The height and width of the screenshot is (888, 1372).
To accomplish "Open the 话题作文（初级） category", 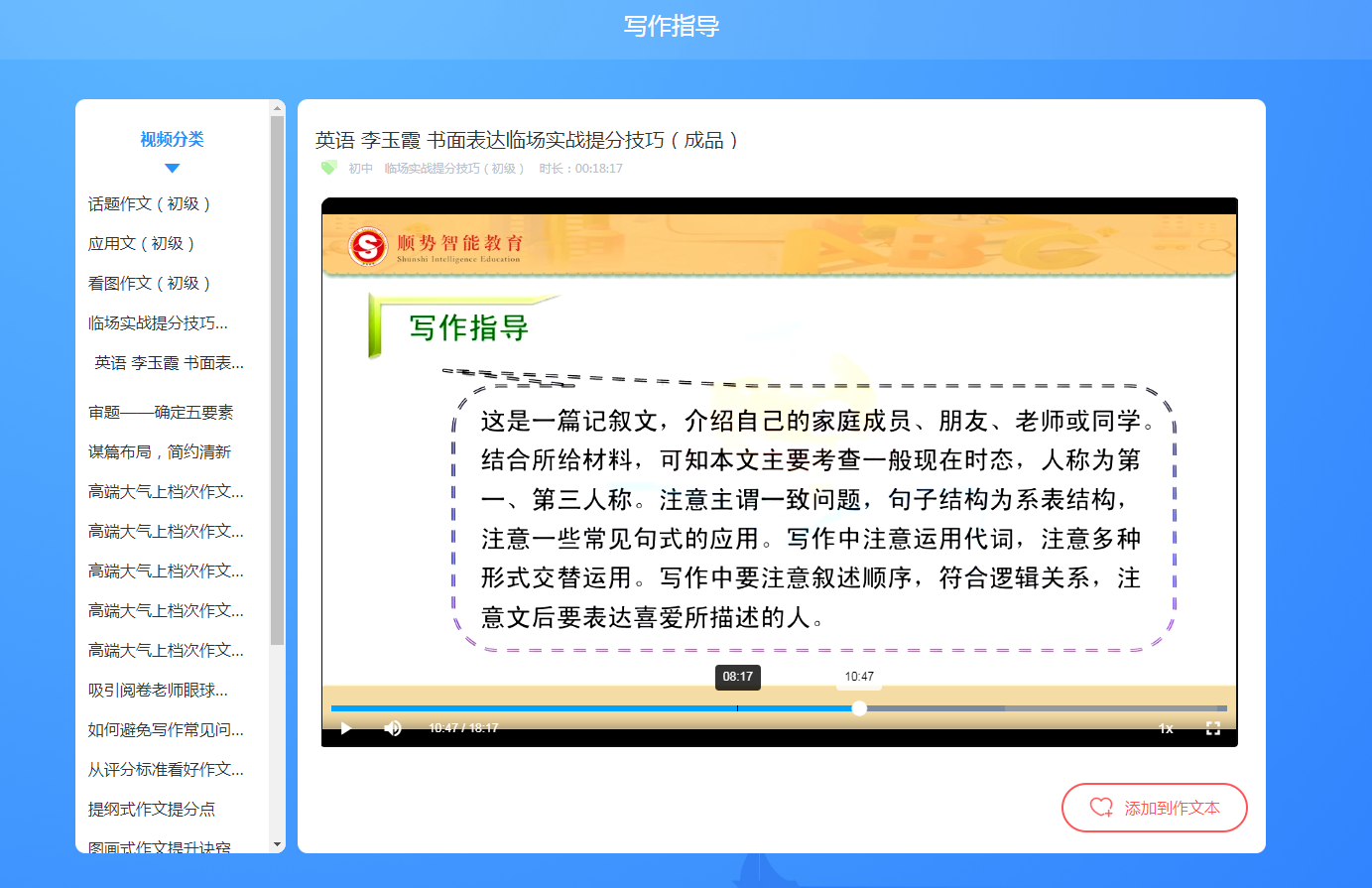I will (150, 203).
